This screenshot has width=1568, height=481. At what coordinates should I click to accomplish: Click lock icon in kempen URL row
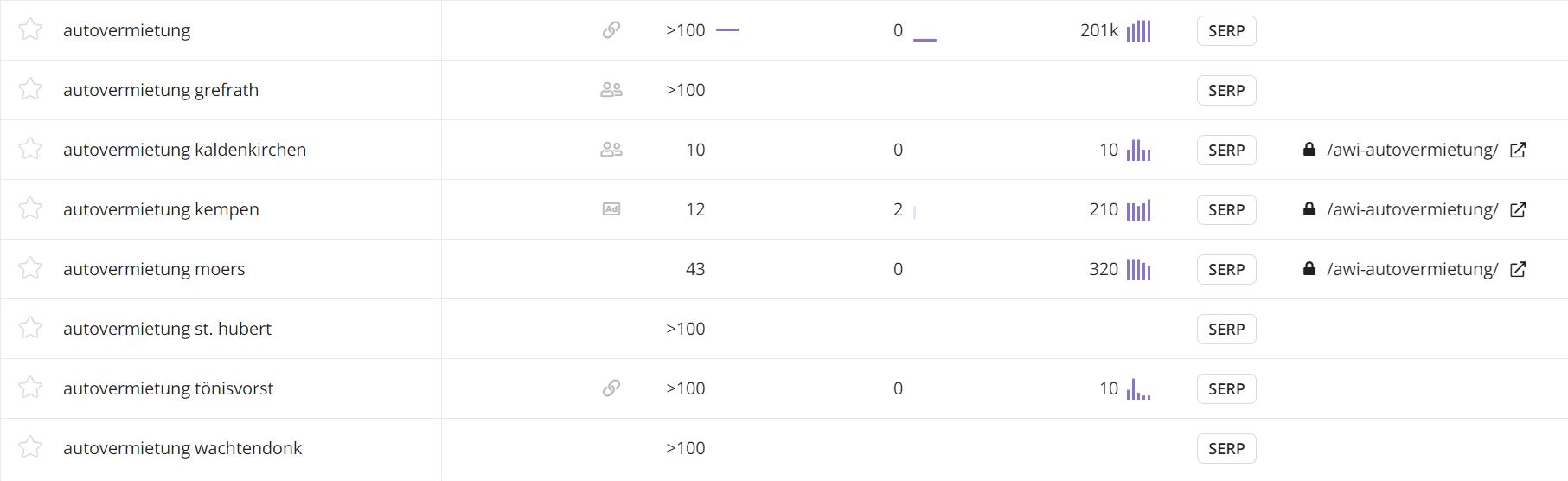1309,208
